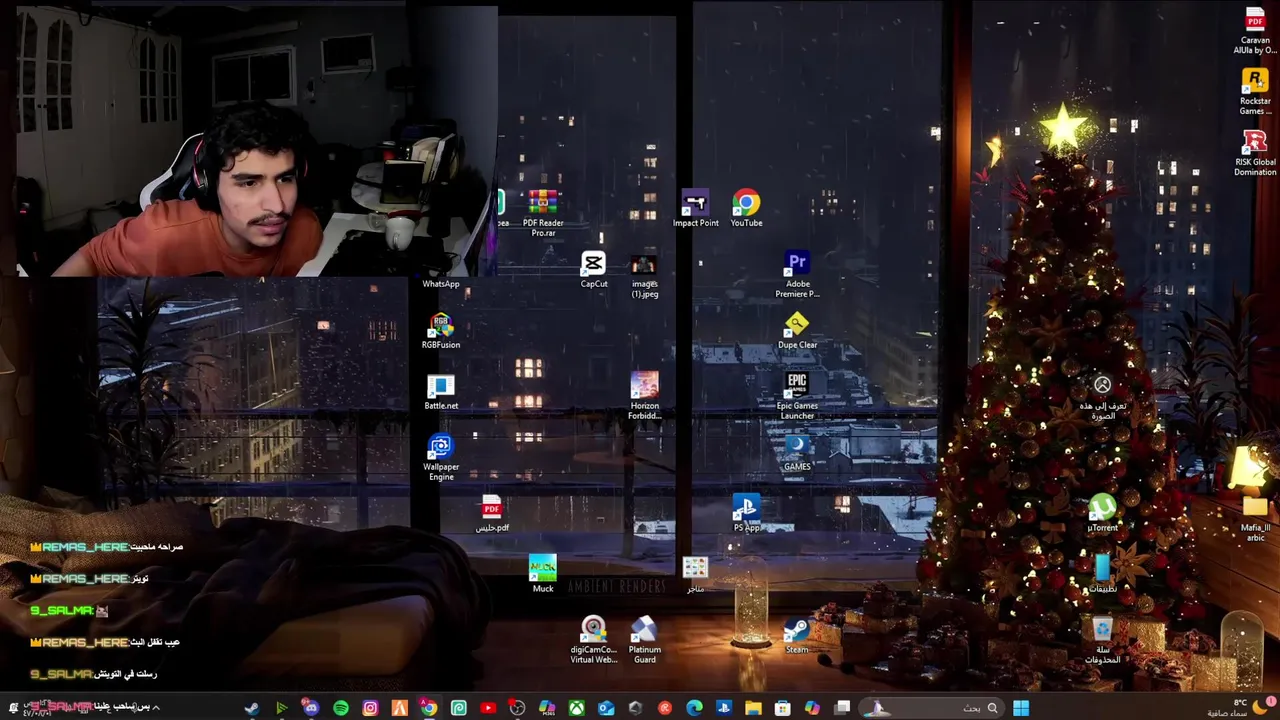Open the متاجر desktop icon
The height and width of the screenshot is (720, 1280).
695,575
